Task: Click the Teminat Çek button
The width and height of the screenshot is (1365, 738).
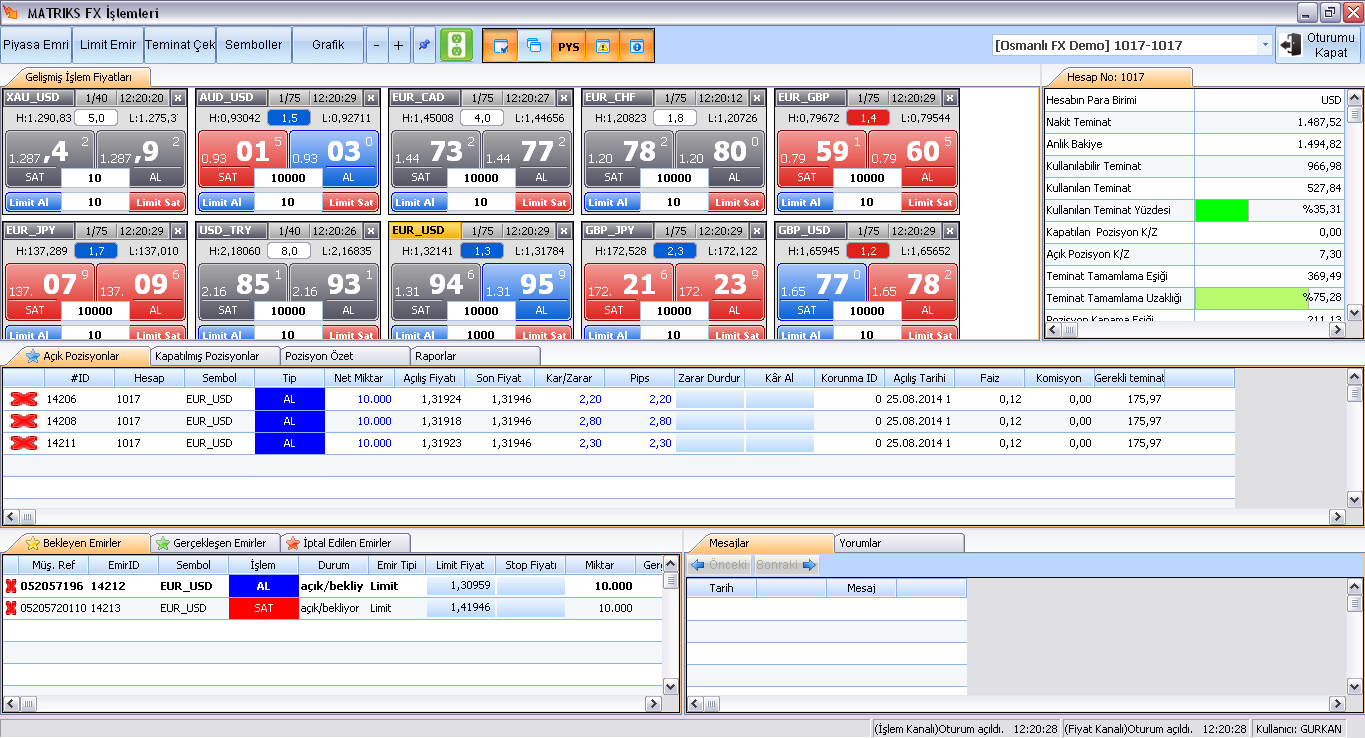Action: [180, 45]
